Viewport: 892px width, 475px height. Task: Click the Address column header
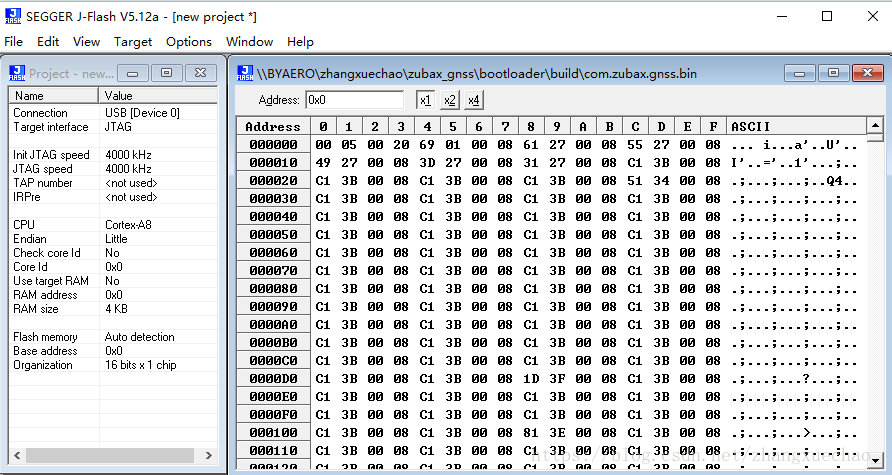click(273, 126)
